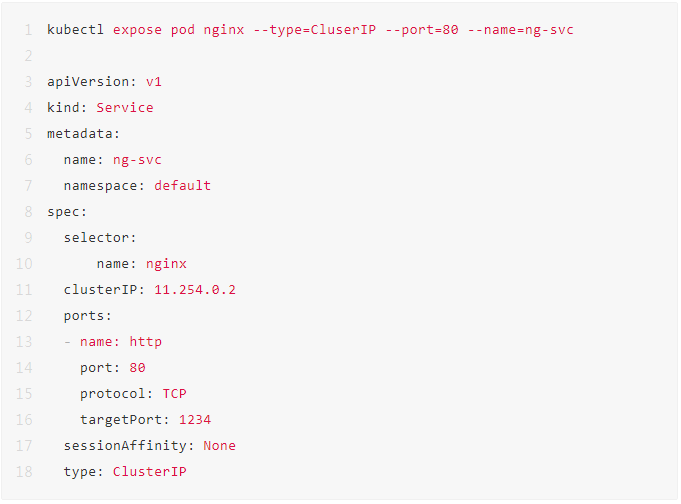Click the clusterIP address 11.254.0.2
681x504 pixels.
click(x=195, y=290)
